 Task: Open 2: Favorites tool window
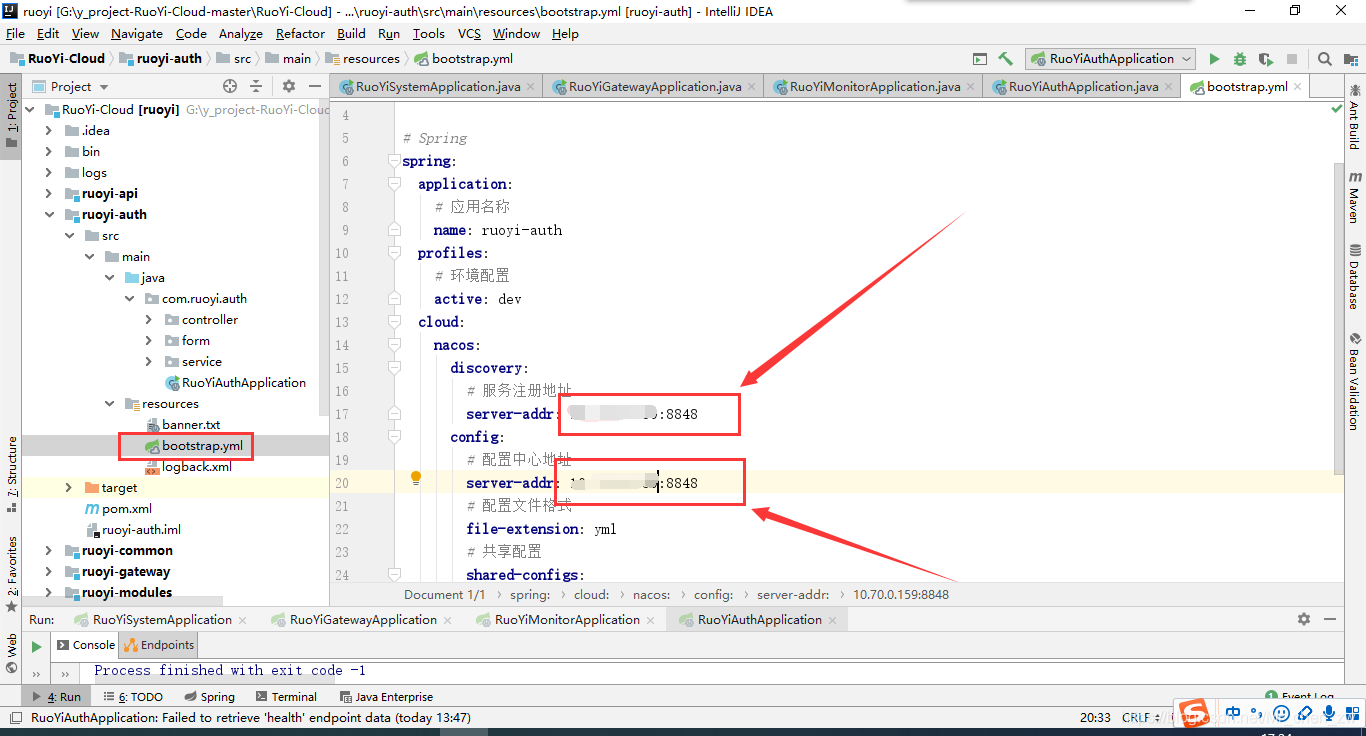coord(11,575)
